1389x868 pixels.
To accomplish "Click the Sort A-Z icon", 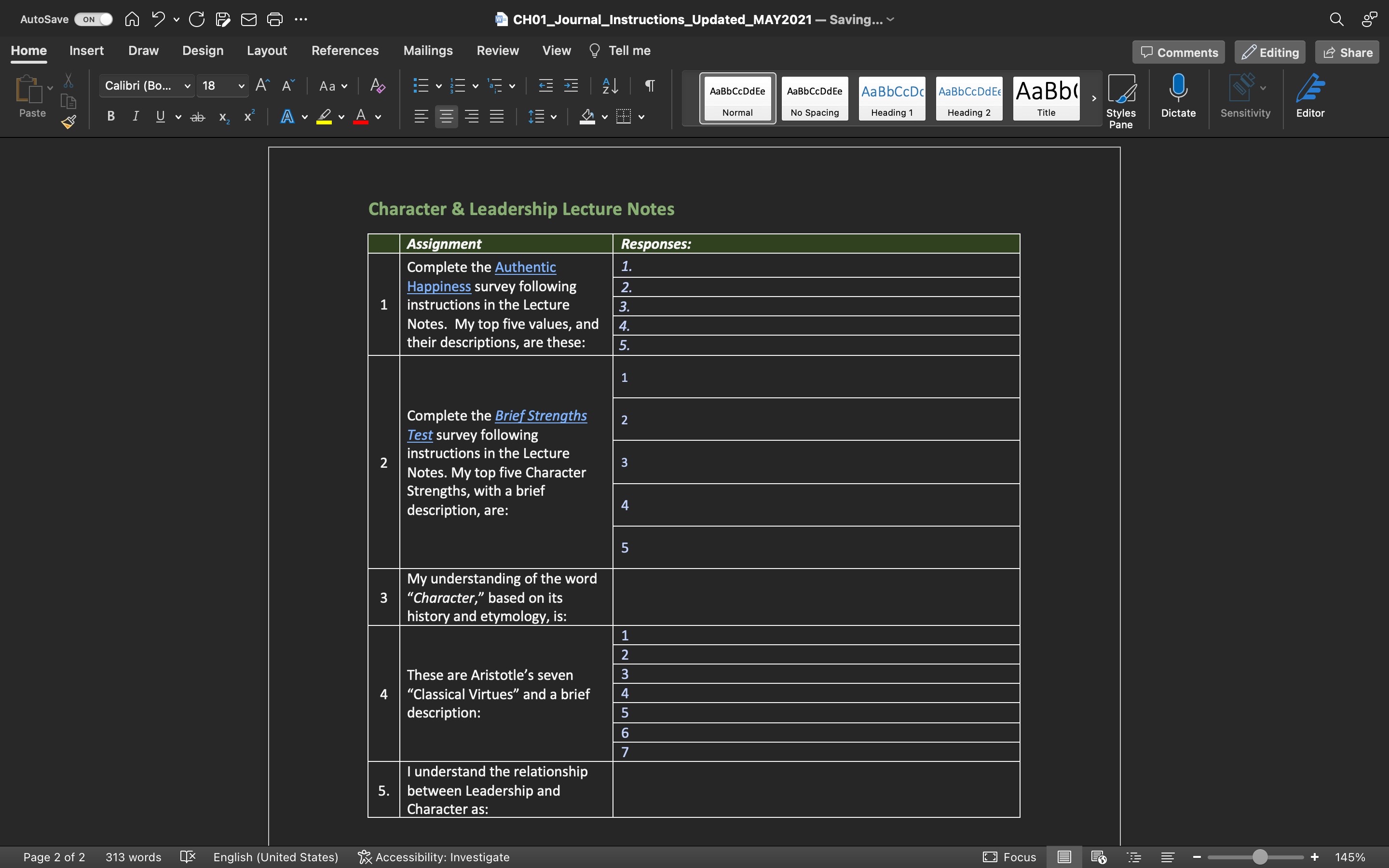I will click(x=610, y=86).
